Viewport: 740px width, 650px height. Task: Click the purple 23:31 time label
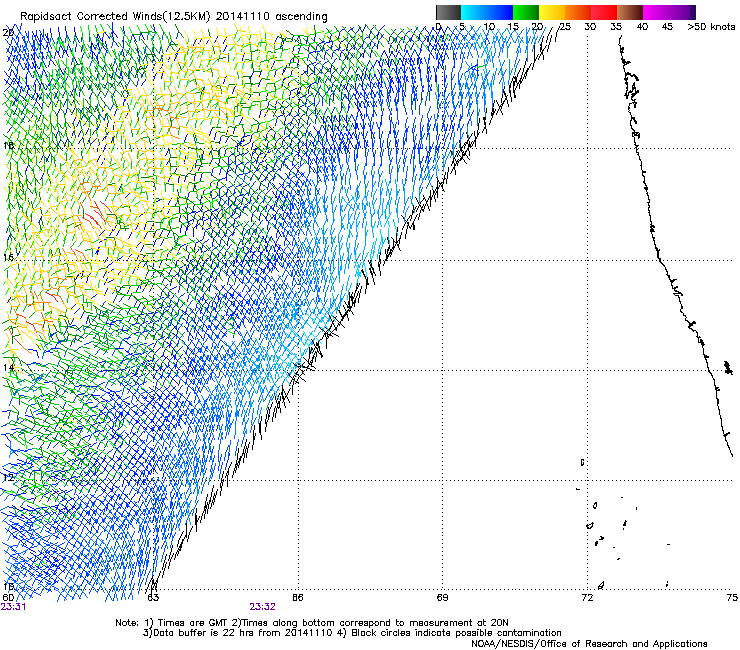coord(13,607)
